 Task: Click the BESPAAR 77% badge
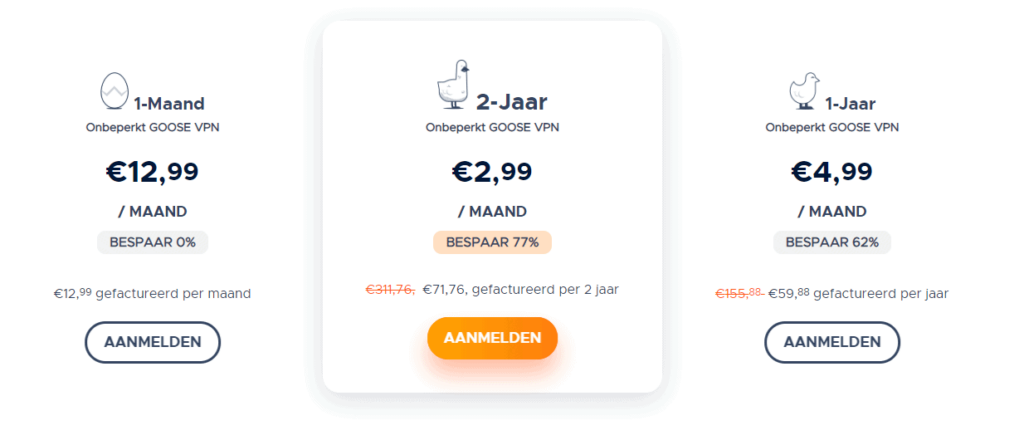tap(492, 242)
